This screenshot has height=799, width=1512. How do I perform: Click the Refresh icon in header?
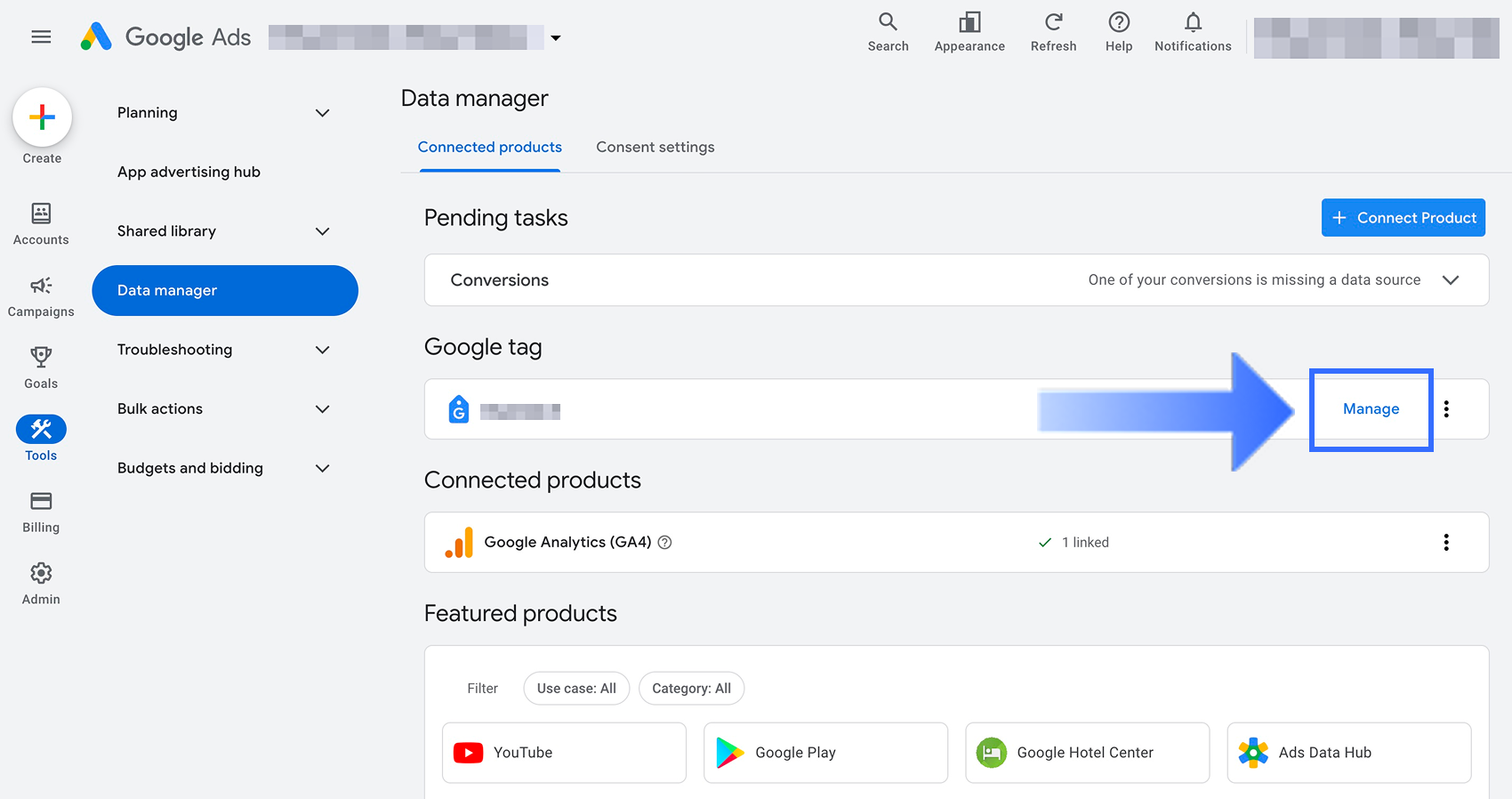(x=1053, y=22)
